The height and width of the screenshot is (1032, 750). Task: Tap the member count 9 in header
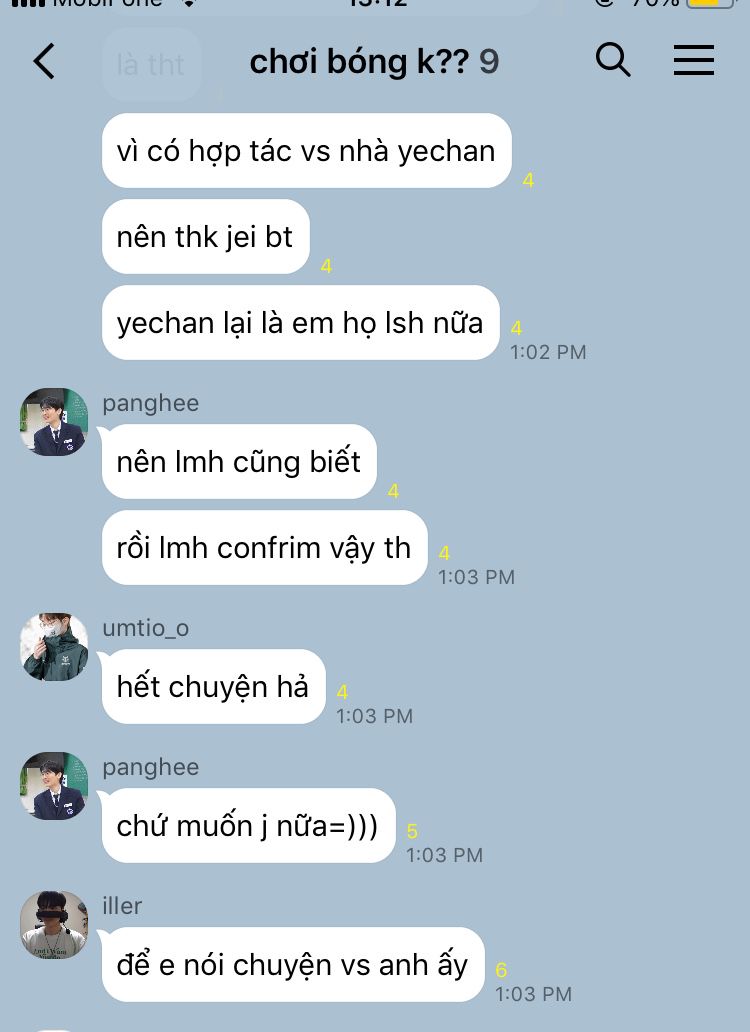(489, 62)
